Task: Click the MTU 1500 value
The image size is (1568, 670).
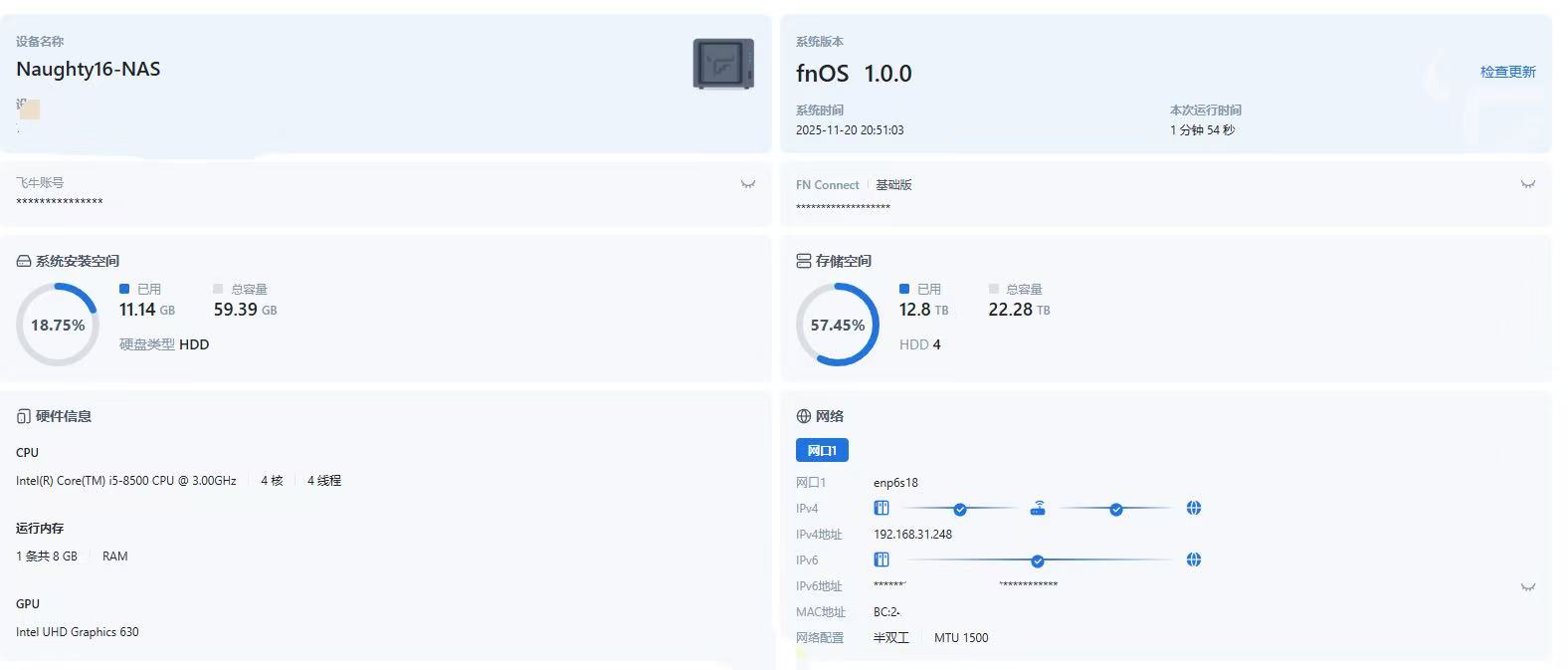Action: [x=961, y=638]
